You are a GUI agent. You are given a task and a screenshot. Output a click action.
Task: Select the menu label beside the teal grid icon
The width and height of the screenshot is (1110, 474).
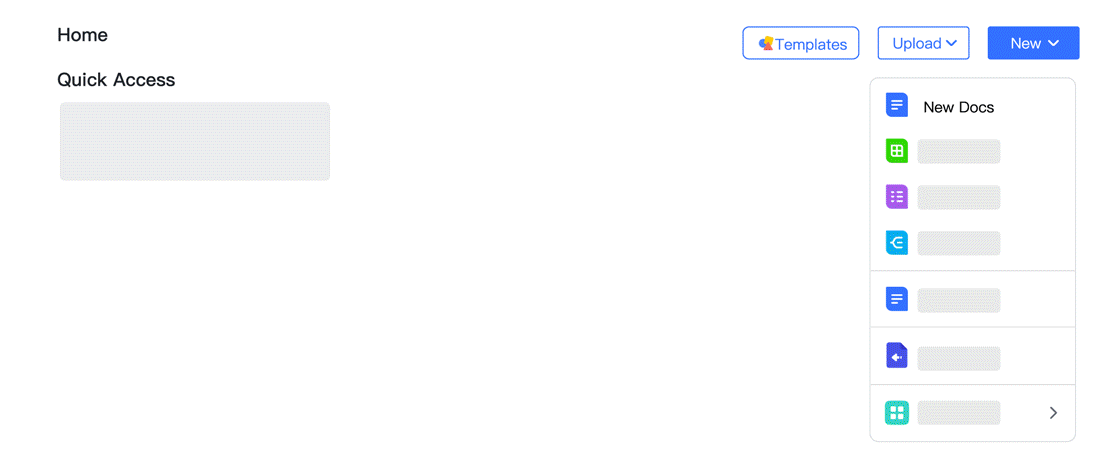point(958,412)
